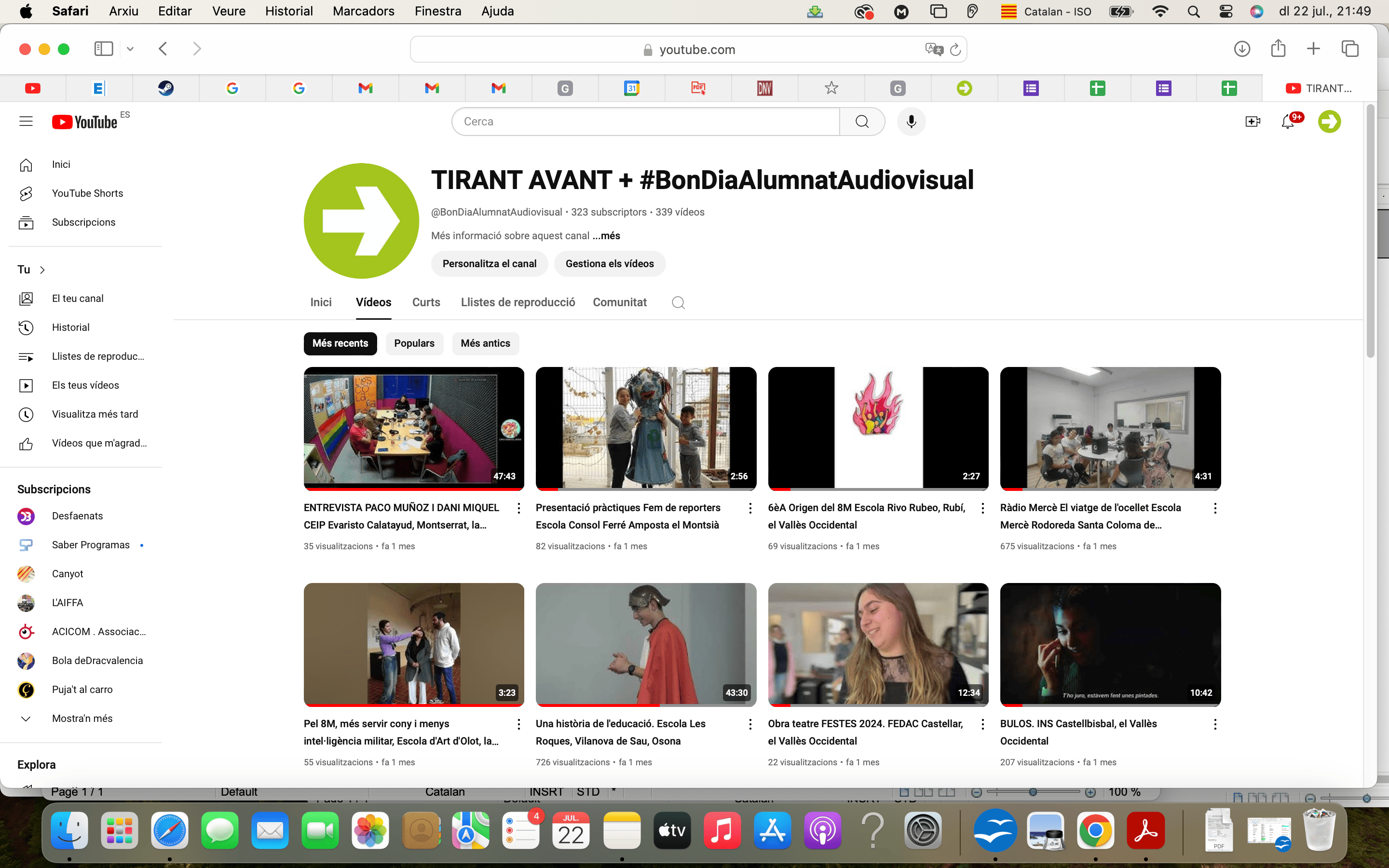Open Visualitza més tard
This screenshot has width=1389, height=868.
[85, 414]
